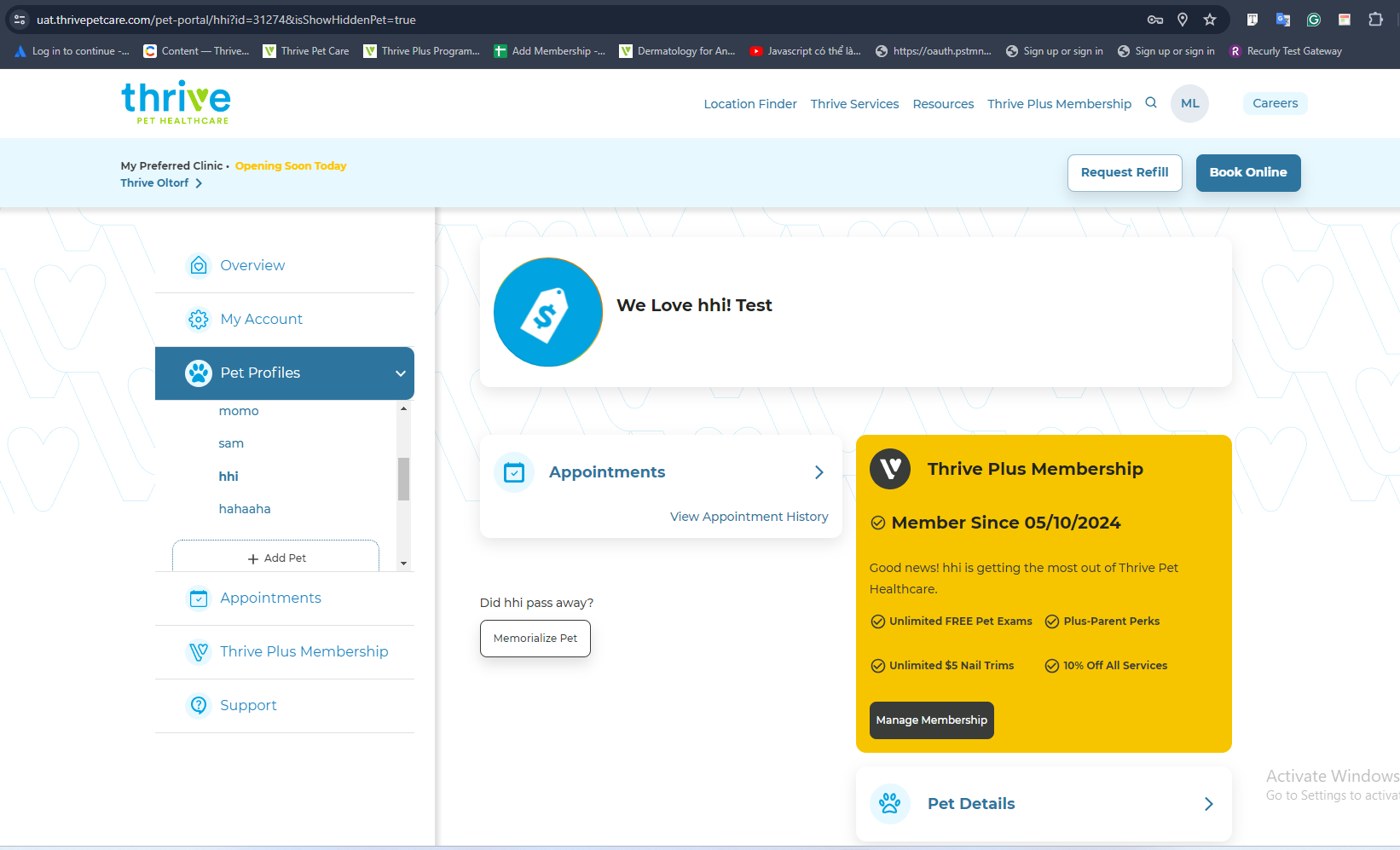Collapse the Pet Profiles chevron
Screen dimensions: 1400x850
(401, 373)
